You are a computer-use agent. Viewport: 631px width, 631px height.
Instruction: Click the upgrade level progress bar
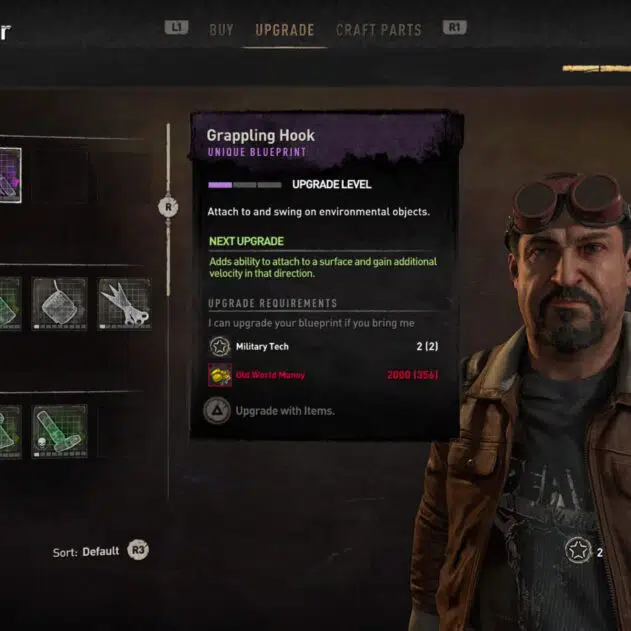click(x=245, y=185)
